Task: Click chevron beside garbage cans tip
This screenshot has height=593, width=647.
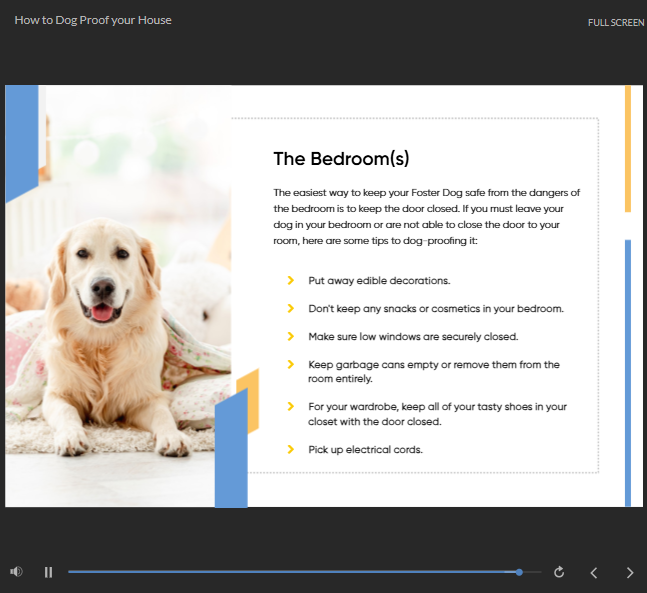Action: 291,365
